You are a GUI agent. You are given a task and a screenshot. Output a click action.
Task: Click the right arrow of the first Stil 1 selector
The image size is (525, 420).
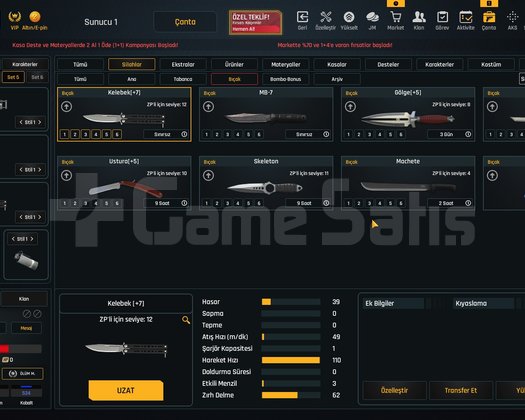click(x=40, y=122)
